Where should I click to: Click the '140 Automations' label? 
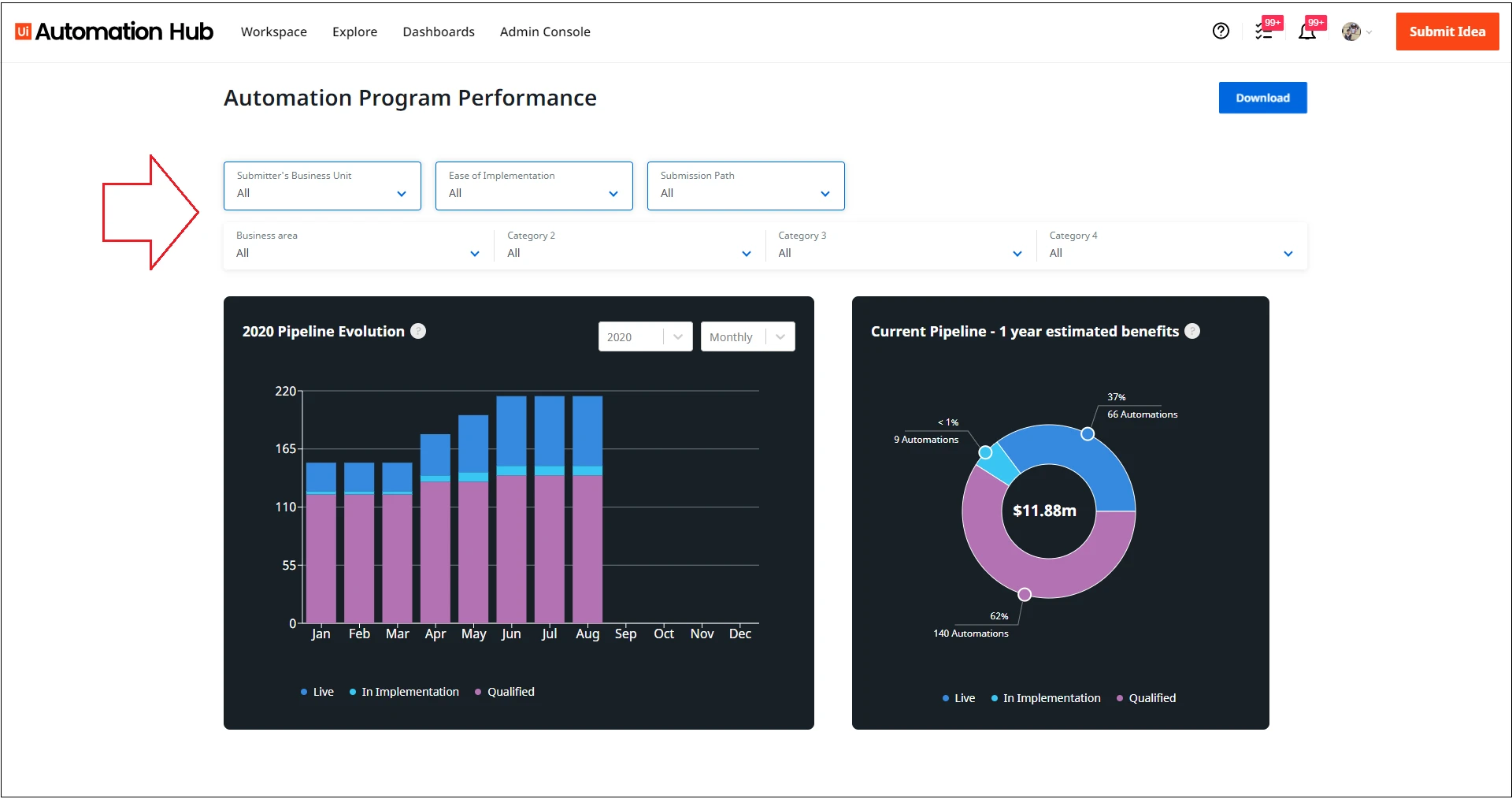pyautogui.click(x=971, y=634)
